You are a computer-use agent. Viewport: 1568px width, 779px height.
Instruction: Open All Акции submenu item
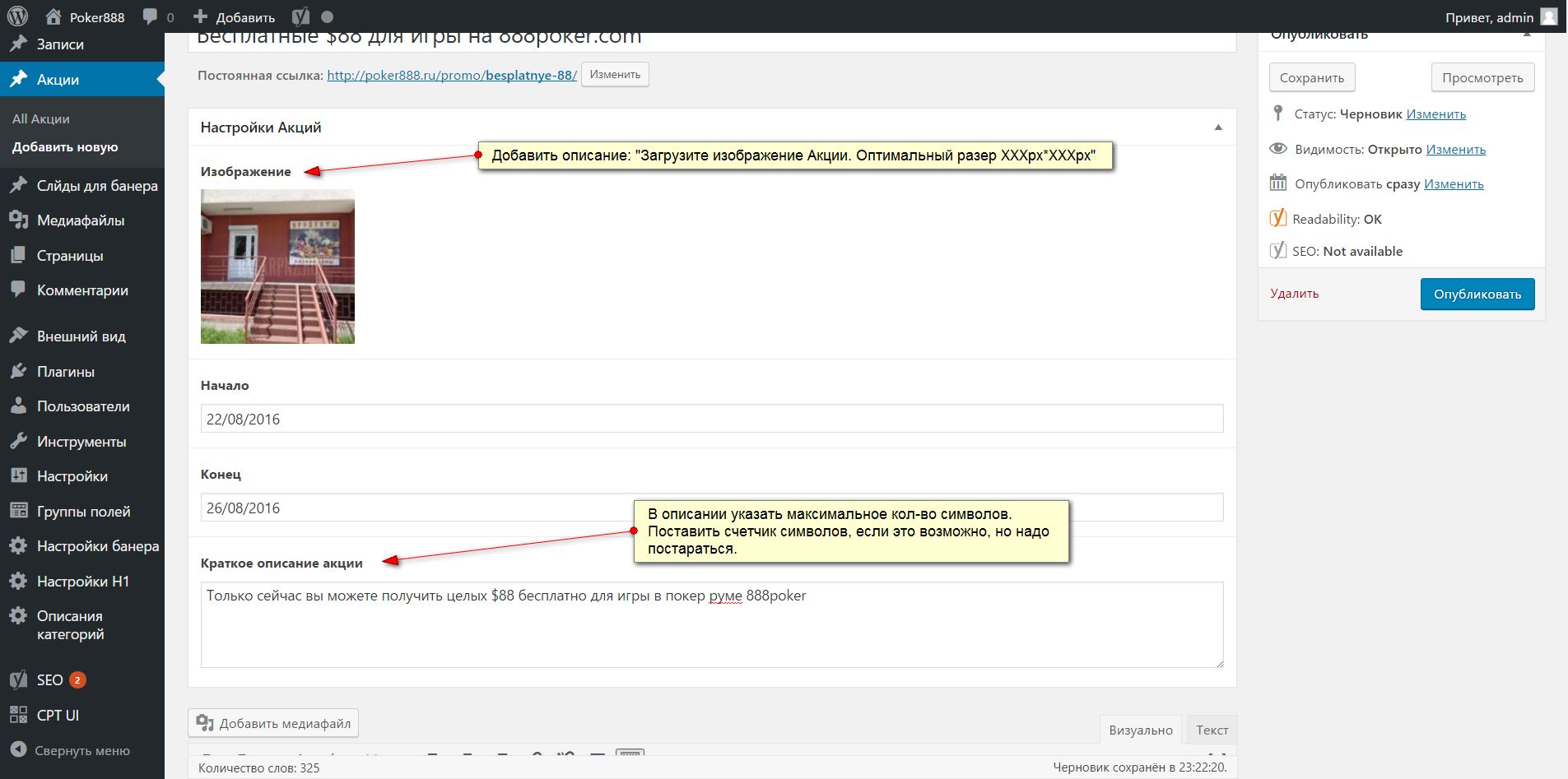[x=41, y=118]
